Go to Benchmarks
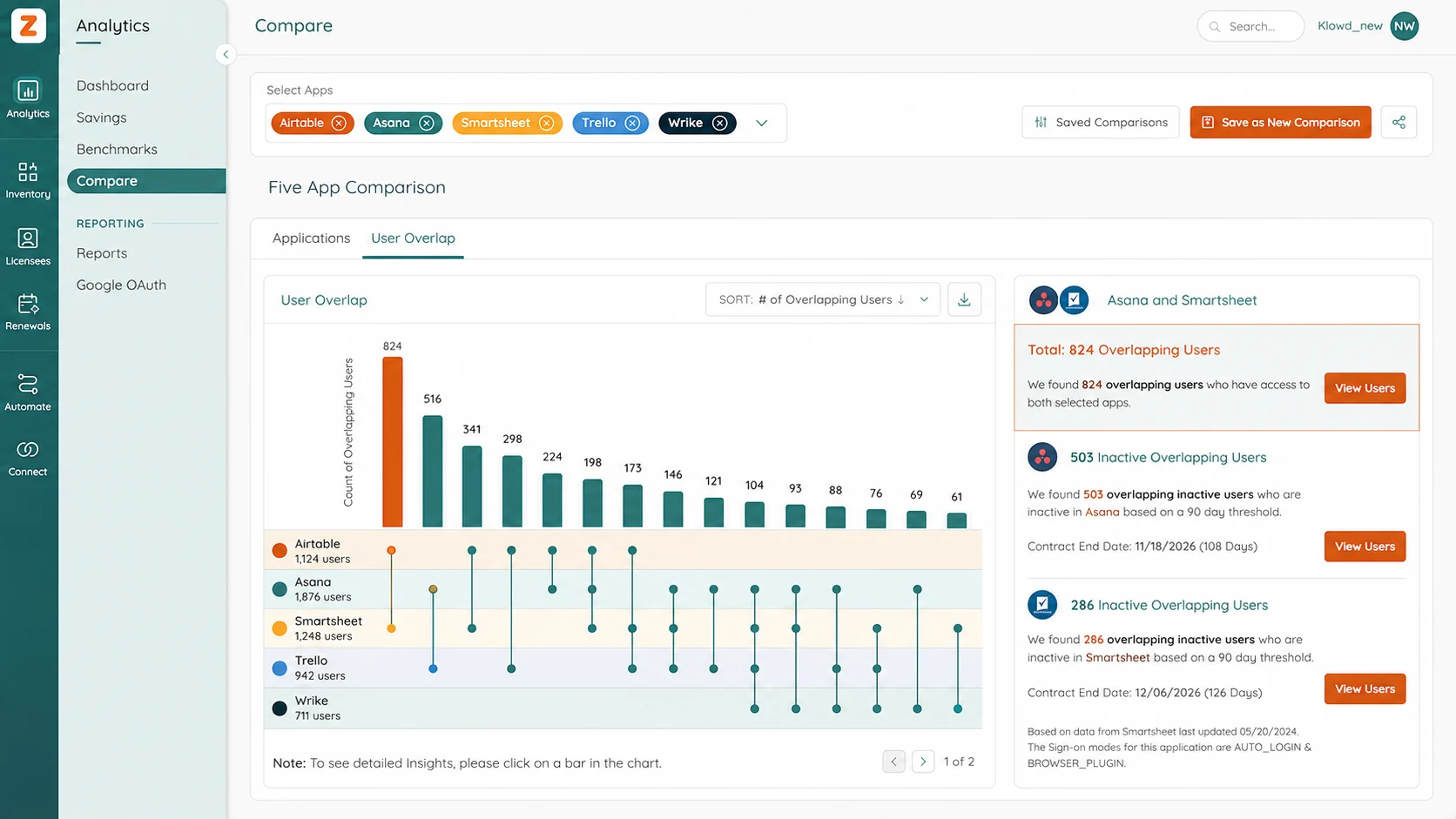The height and width of the screenshot is (819, 1456). click(117, 149)
